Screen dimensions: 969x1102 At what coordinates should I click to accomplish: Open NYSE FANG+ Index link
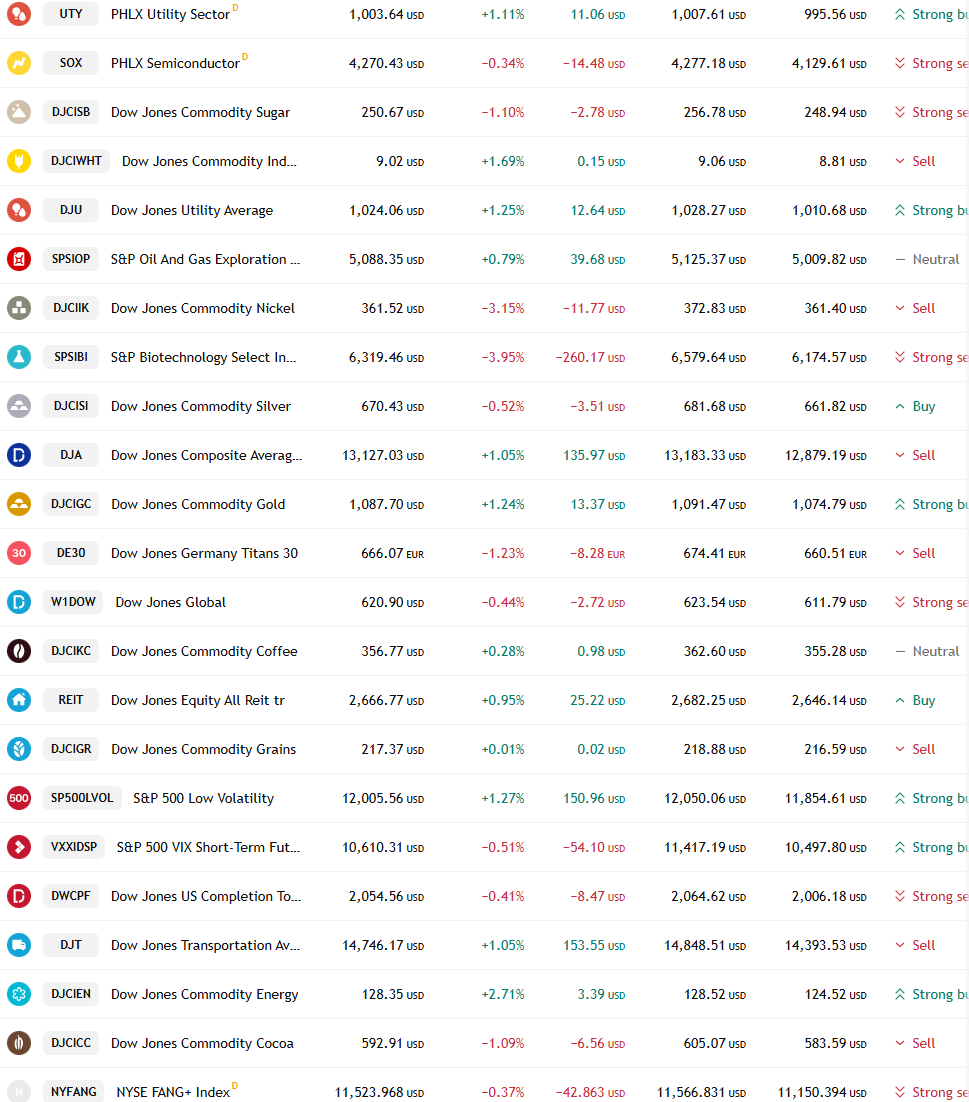point(173,1092)
